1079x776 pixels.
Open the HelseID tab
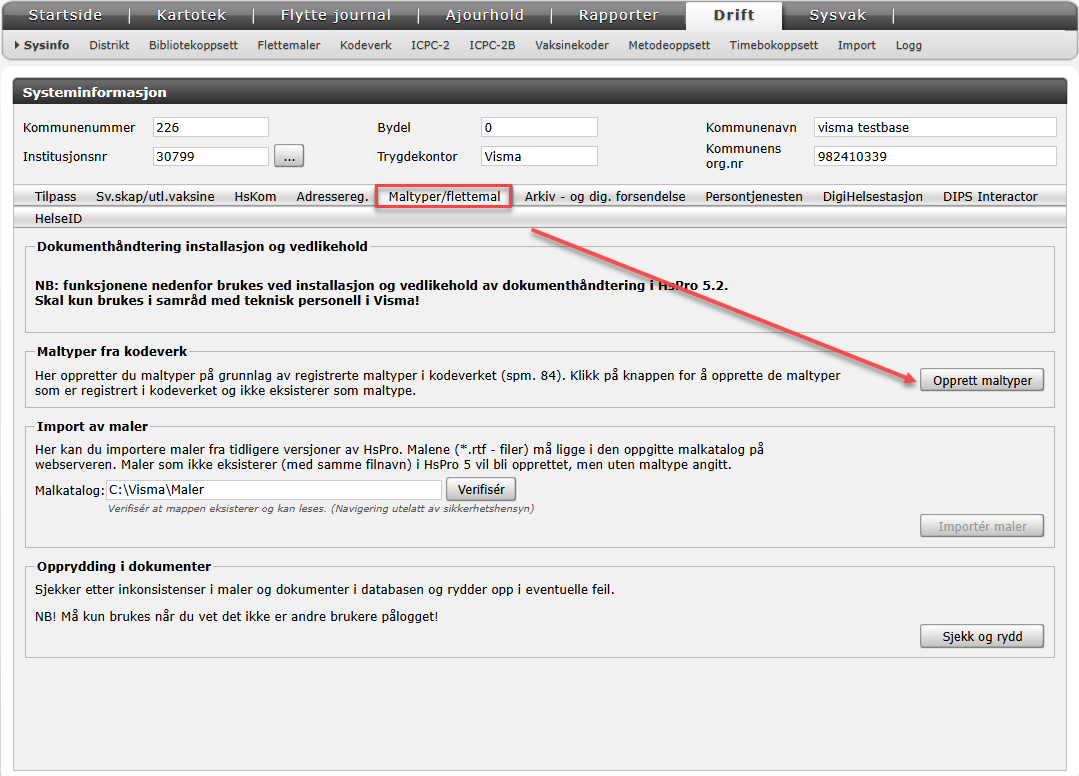tap(58, 218)
